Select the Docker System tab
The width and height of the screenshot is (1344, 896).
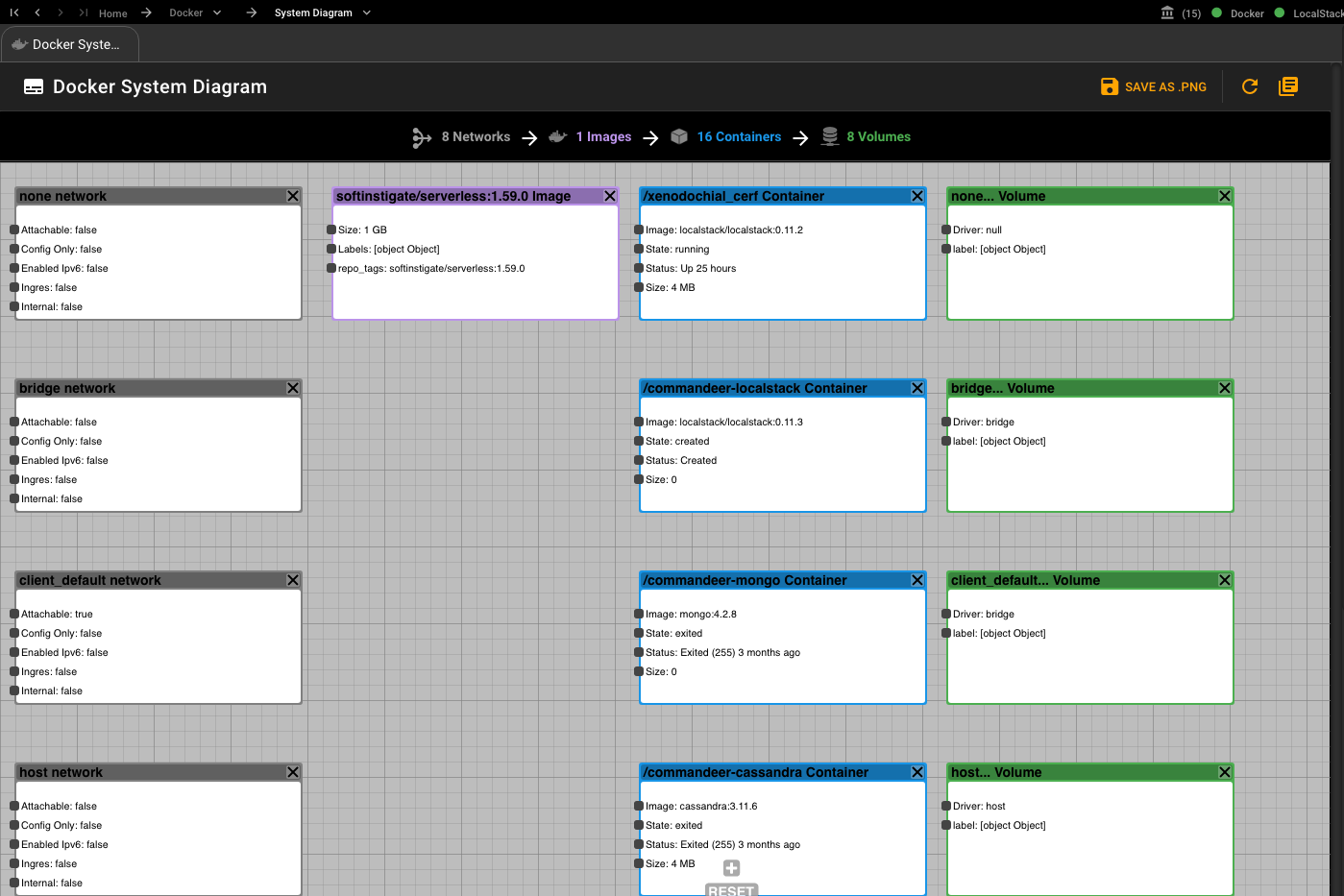click(x=69, y=44)
